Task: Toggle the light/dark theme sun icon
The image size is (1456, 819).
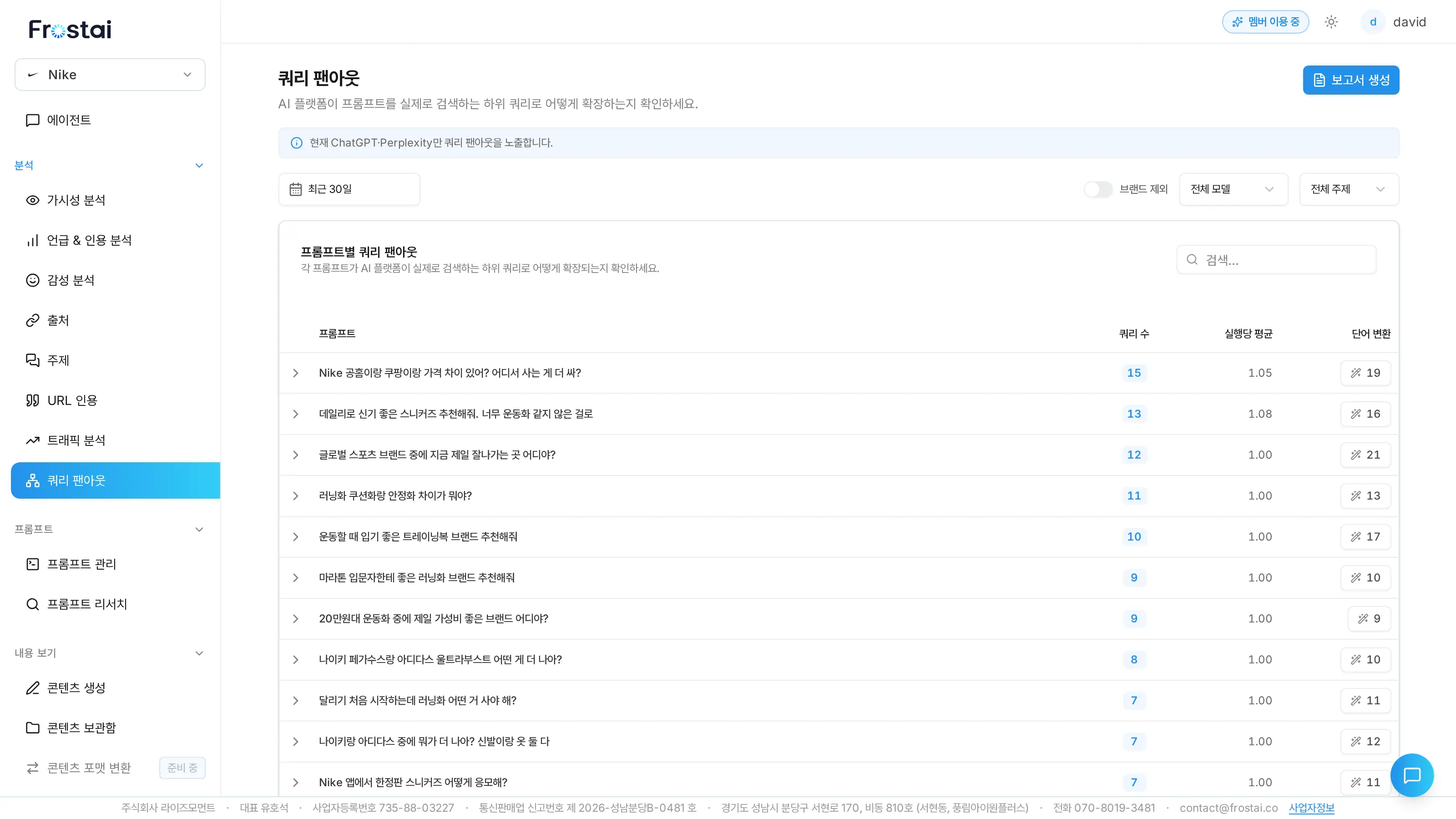Action: coord(1331,22)
